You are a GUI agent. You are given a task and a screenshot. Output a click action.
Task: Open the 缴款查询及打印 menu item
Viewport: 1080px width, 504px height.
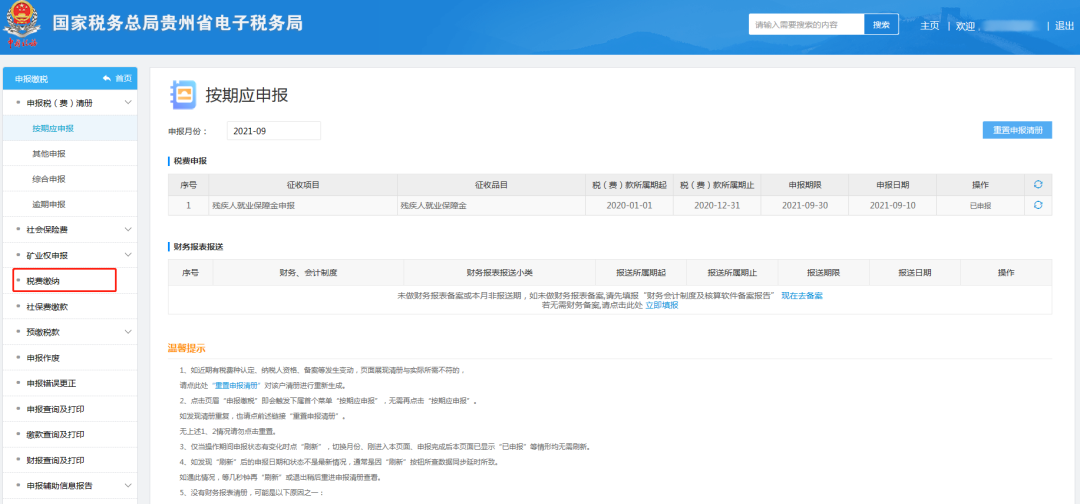pyautogui.click(x=55, y=434)
